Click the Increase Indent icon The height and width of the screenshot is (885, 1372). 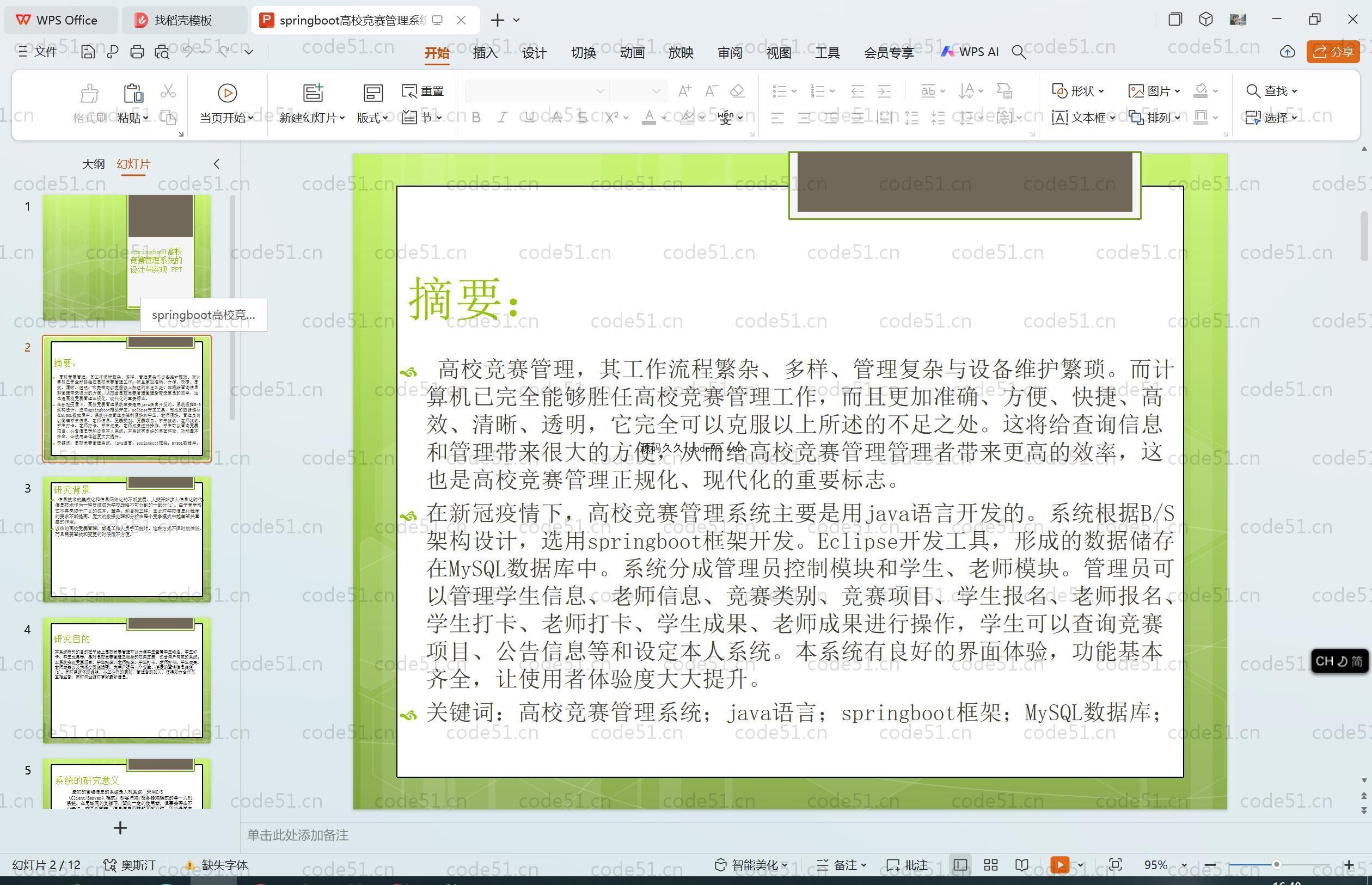pos(884,91)
